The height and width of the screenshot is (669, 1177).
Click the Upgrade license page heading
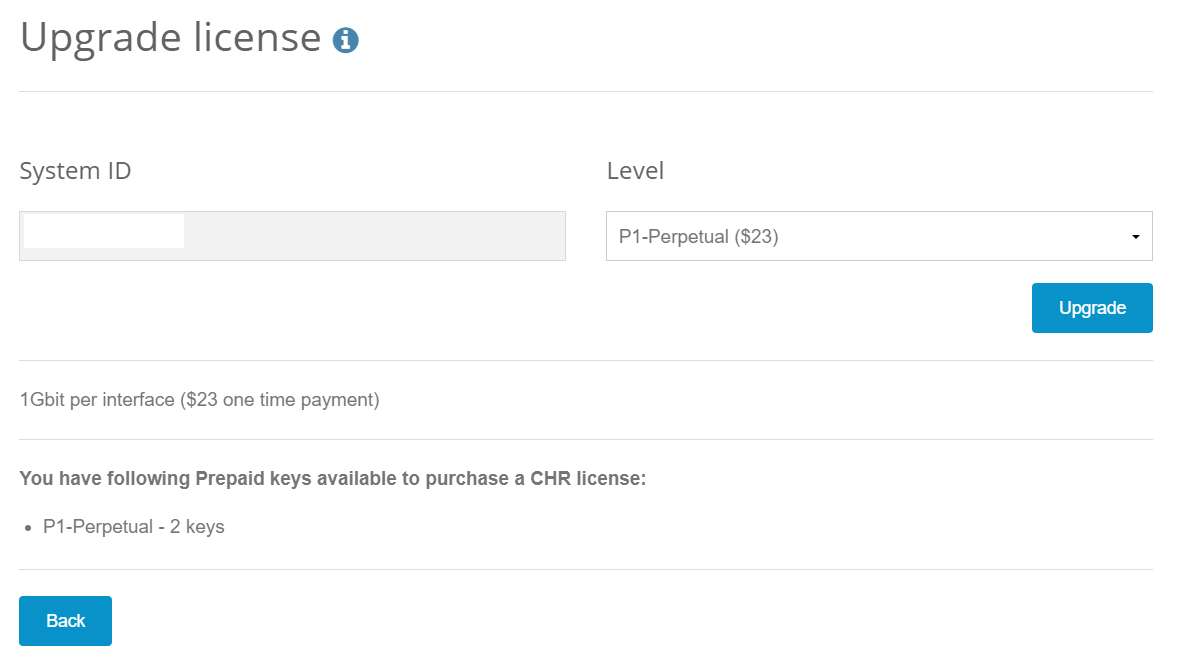click(x=170, y=38)
